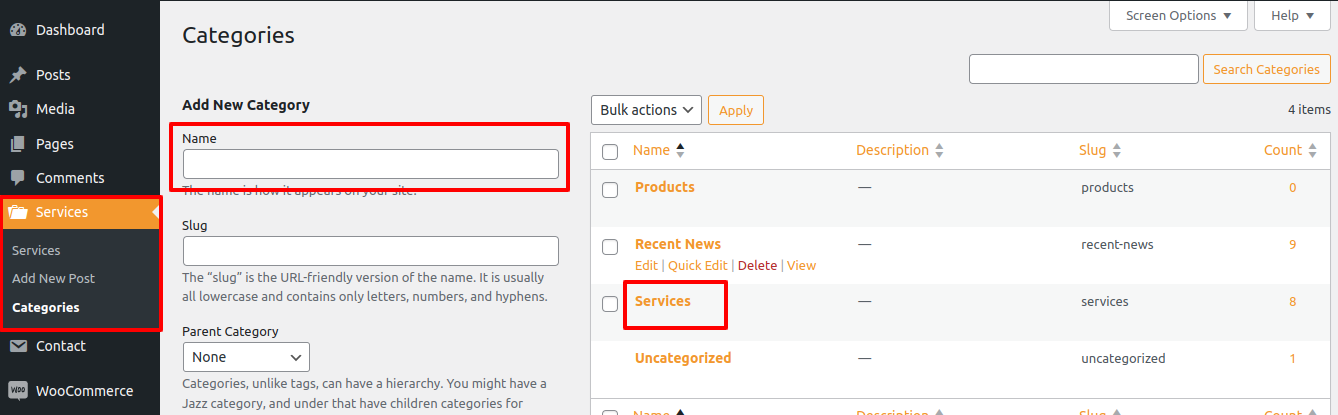1338x415 pixels.
Task: Open Add New Post submenu item
Action: 53,279
